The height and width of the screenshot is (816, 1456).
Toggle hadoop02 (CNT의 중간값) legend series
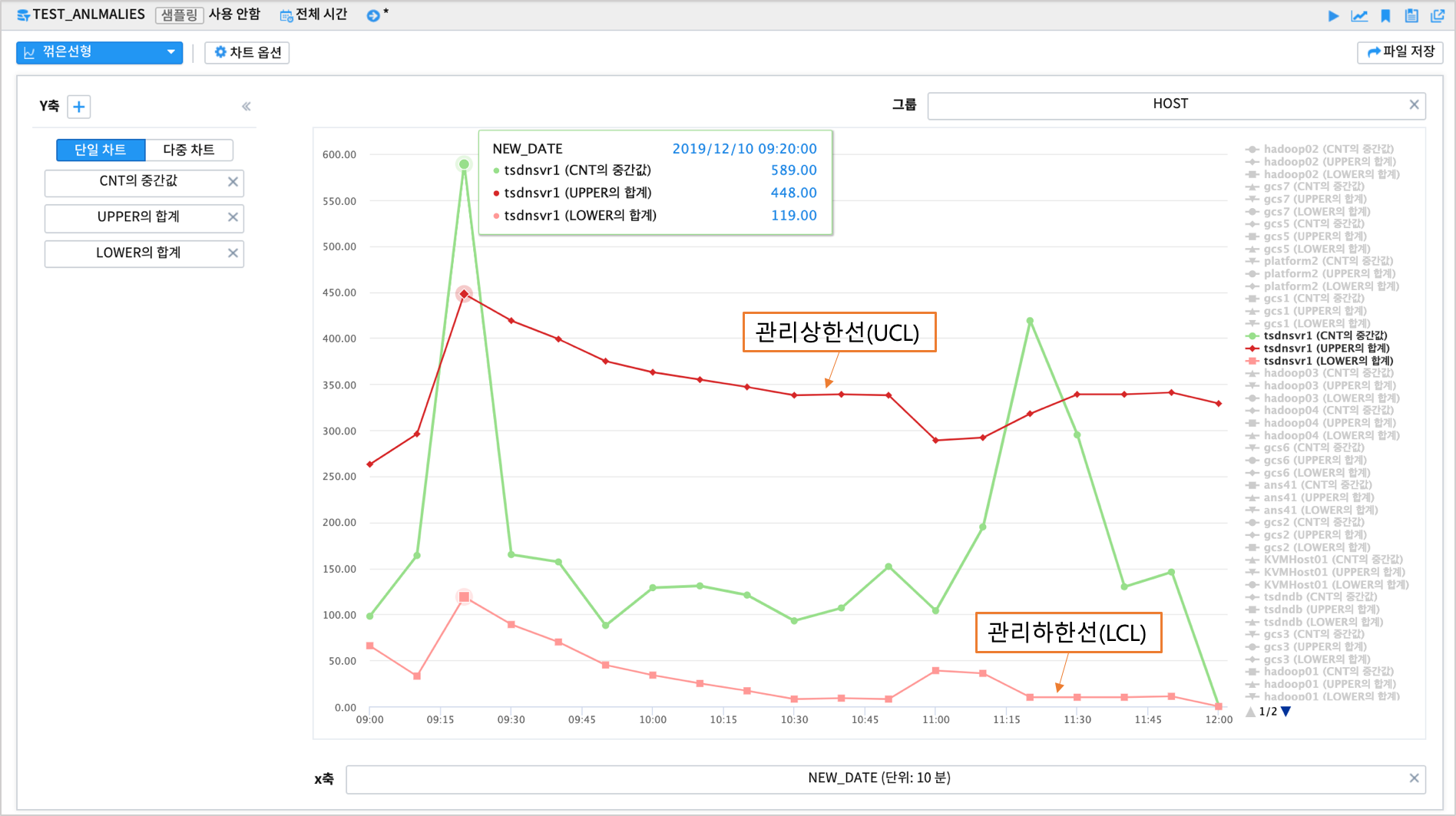pos(1319,149)
